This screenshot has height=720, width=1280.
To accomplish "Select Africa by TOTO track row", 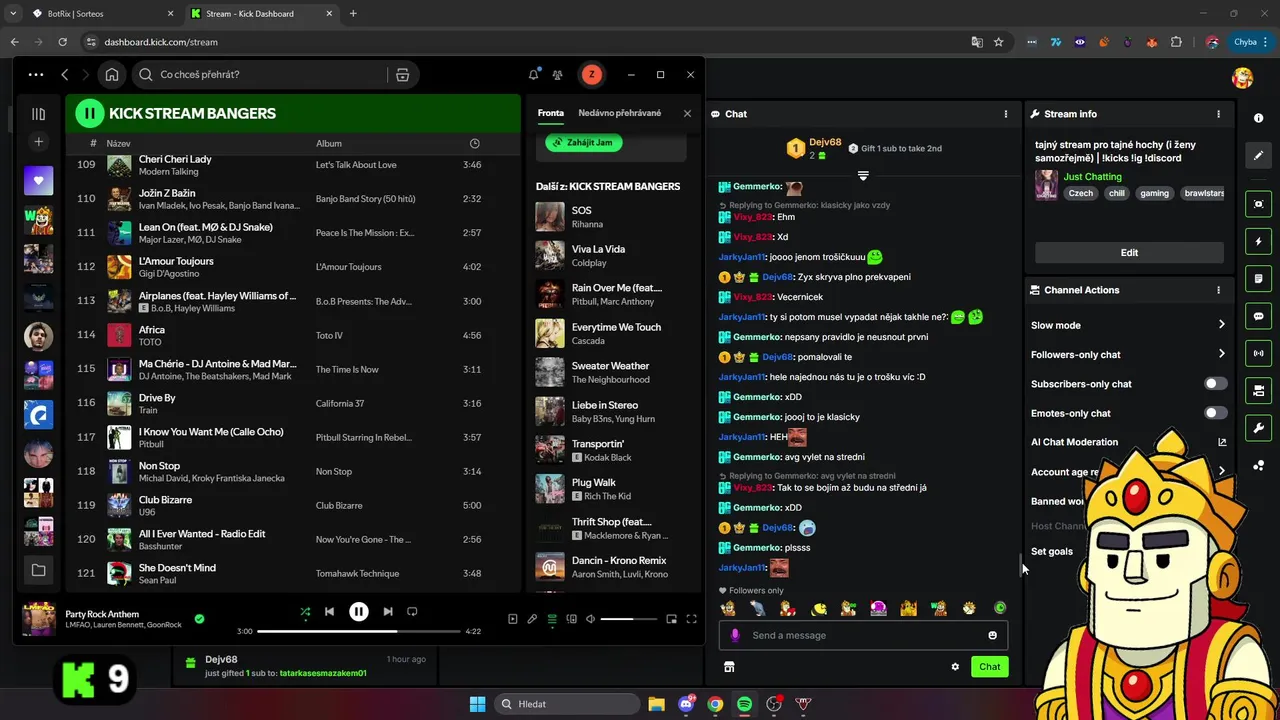I will [x=293, y=335].
